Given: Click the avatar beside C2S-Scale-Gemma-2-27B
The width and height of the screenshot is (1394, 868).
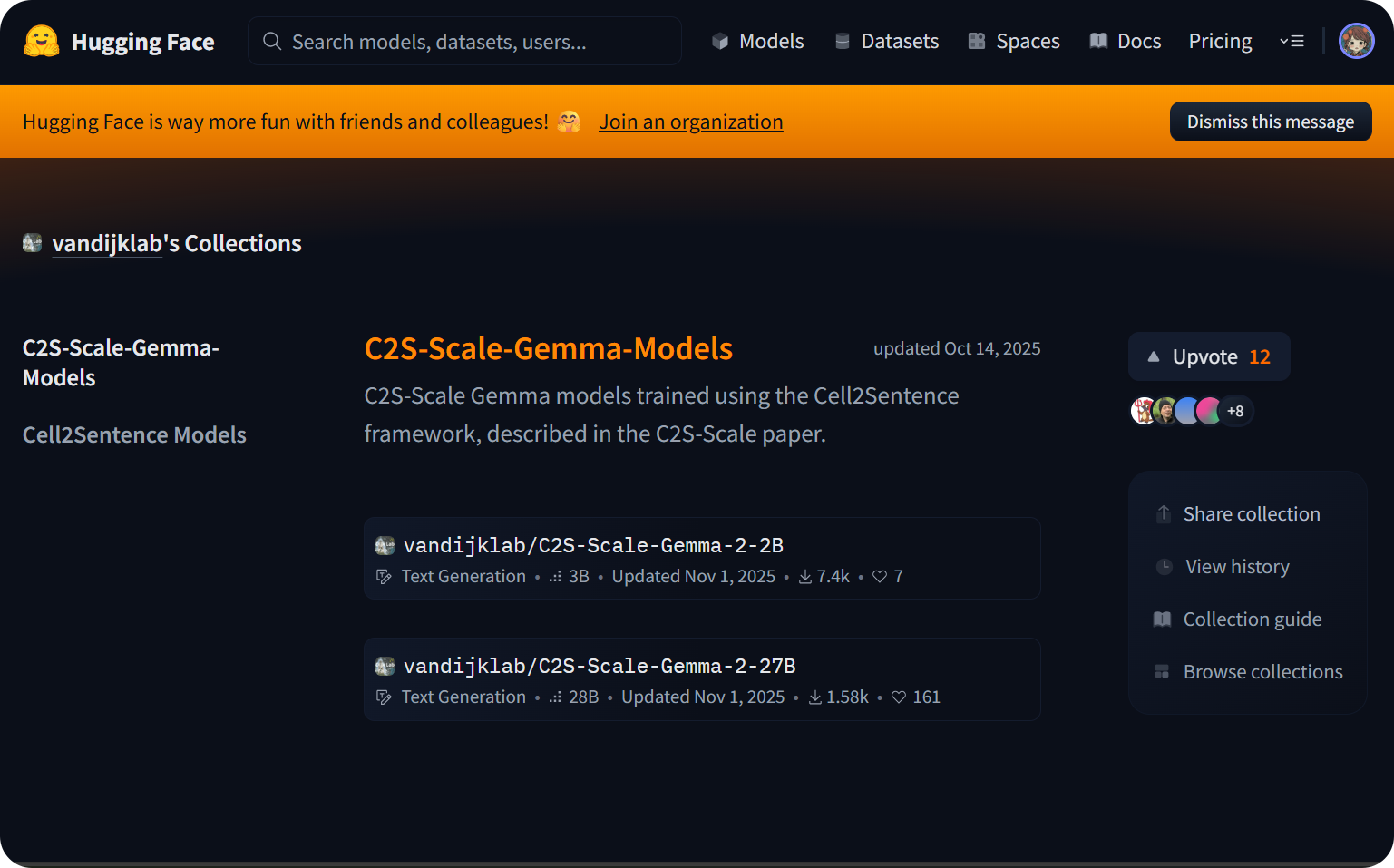Looking at the screenshot, I should click(385, 666).
